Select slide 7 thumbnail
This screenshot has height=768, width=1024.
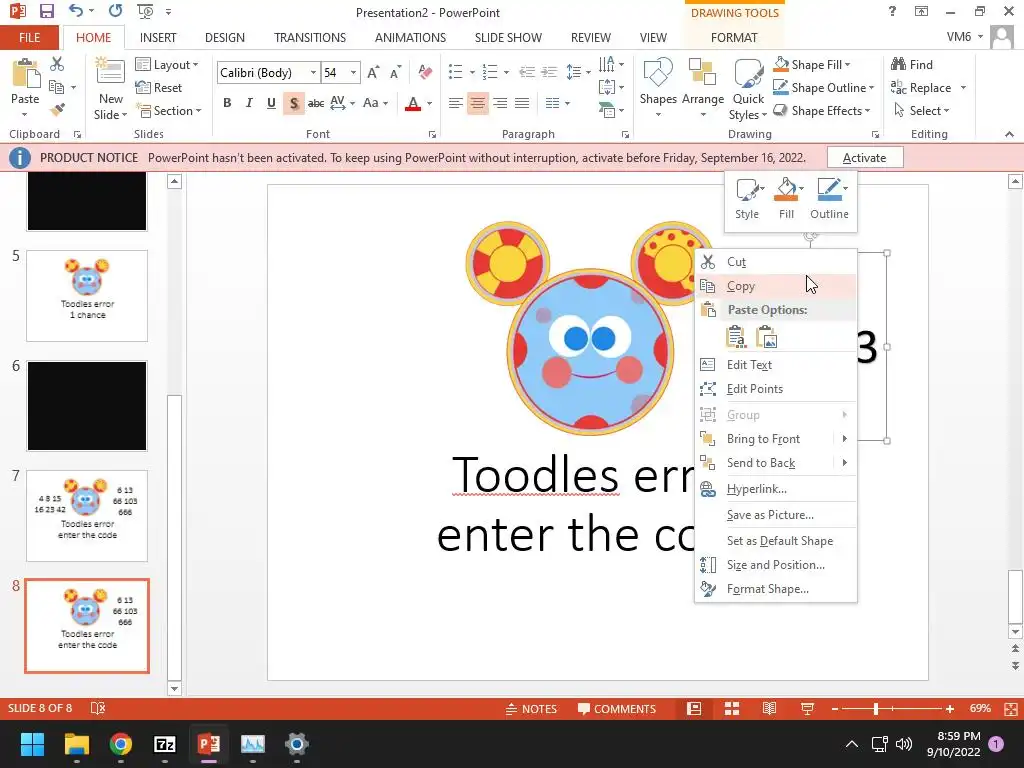[x=87, y=515]
